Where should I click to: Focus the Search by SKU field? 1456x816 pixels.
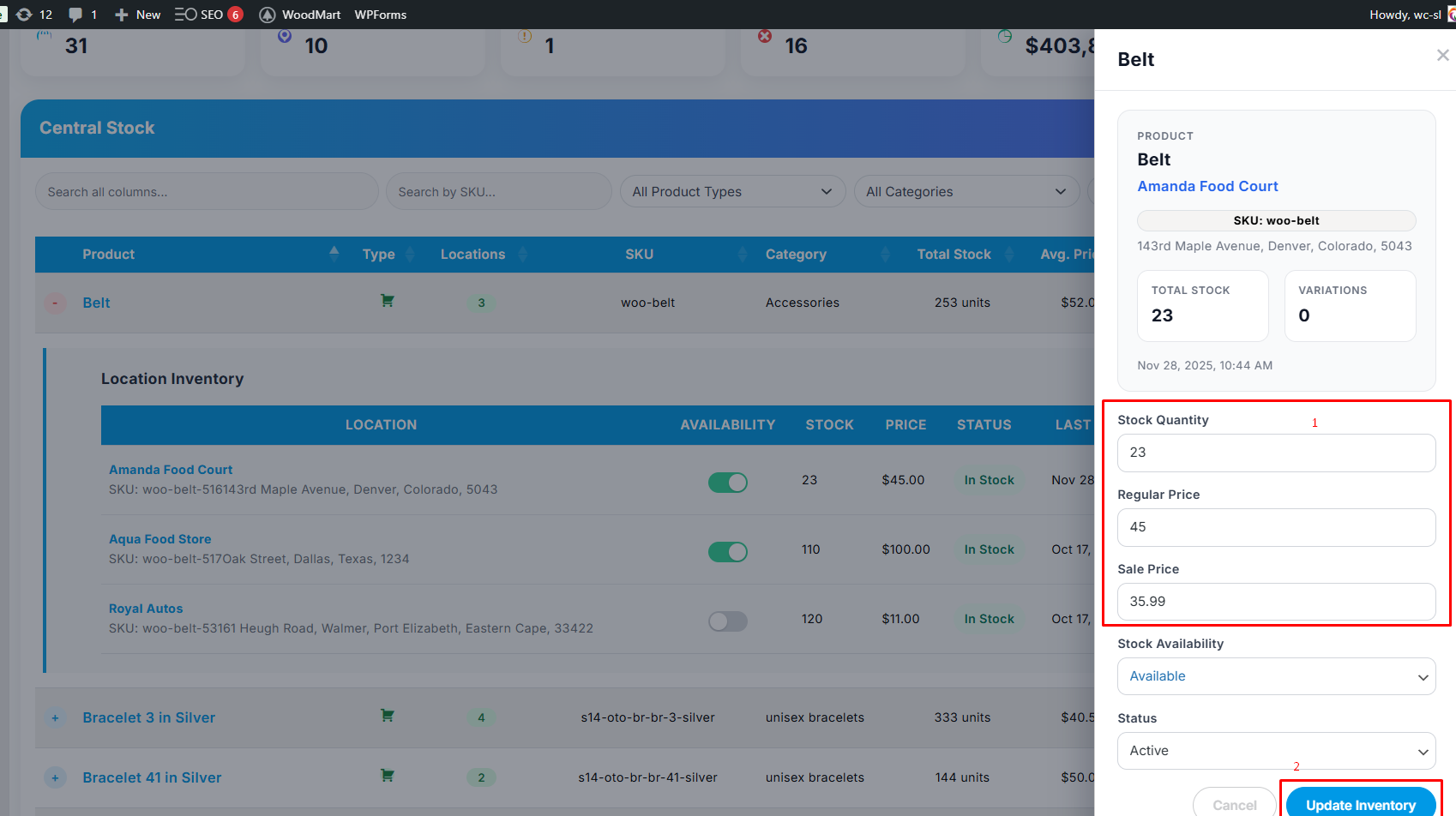coord(499,192)
